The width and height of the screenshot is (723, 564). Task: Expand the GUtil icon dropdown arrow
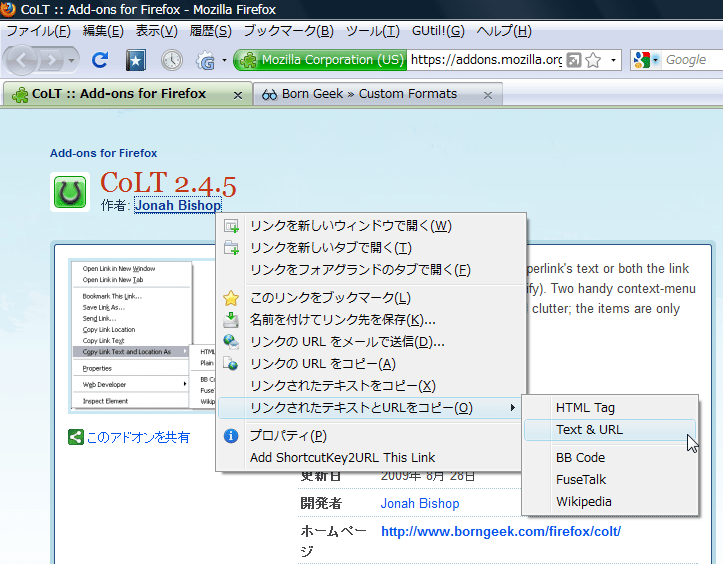point(225,60)
